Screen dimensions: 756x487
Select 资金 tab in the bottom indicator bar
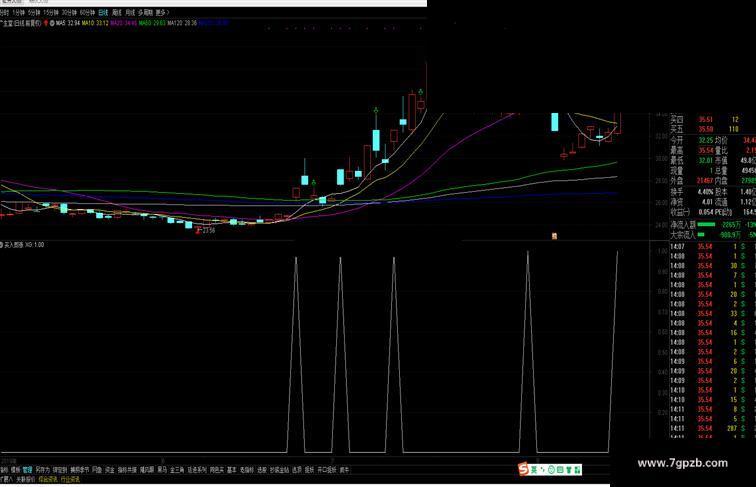109,470
